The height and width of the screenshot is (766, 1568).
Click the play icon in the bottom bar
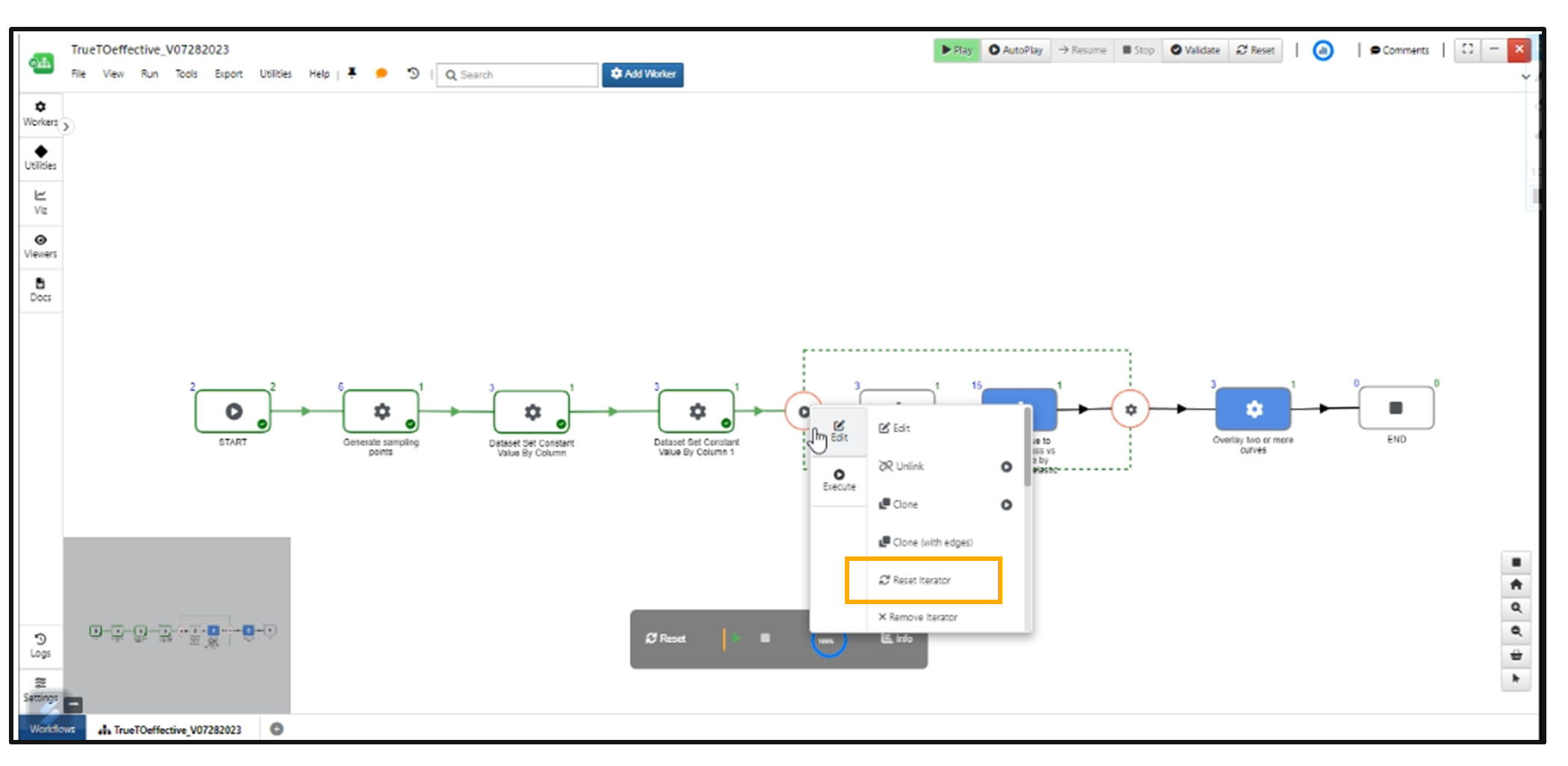click(x=736, y=638)
